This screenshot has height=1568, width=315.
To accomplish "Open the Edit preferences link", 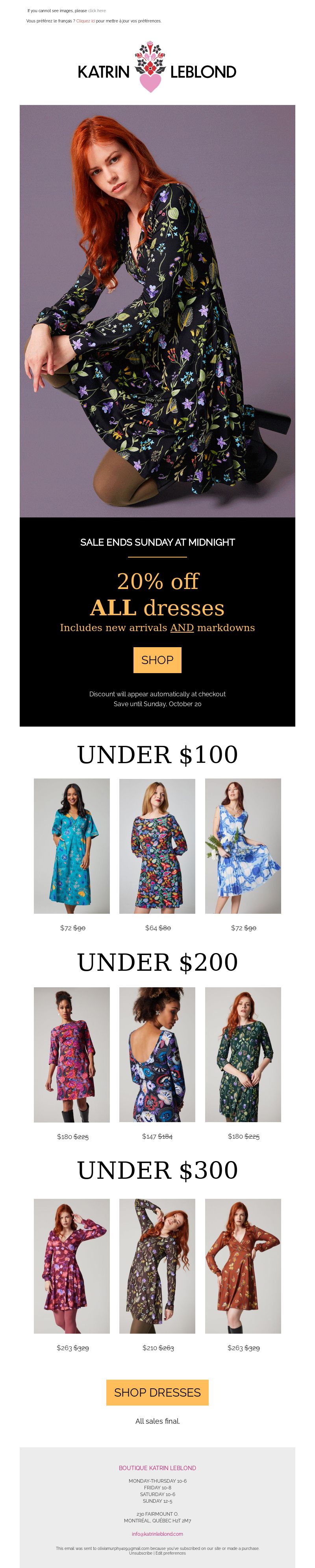I will tap(170, 1553).
